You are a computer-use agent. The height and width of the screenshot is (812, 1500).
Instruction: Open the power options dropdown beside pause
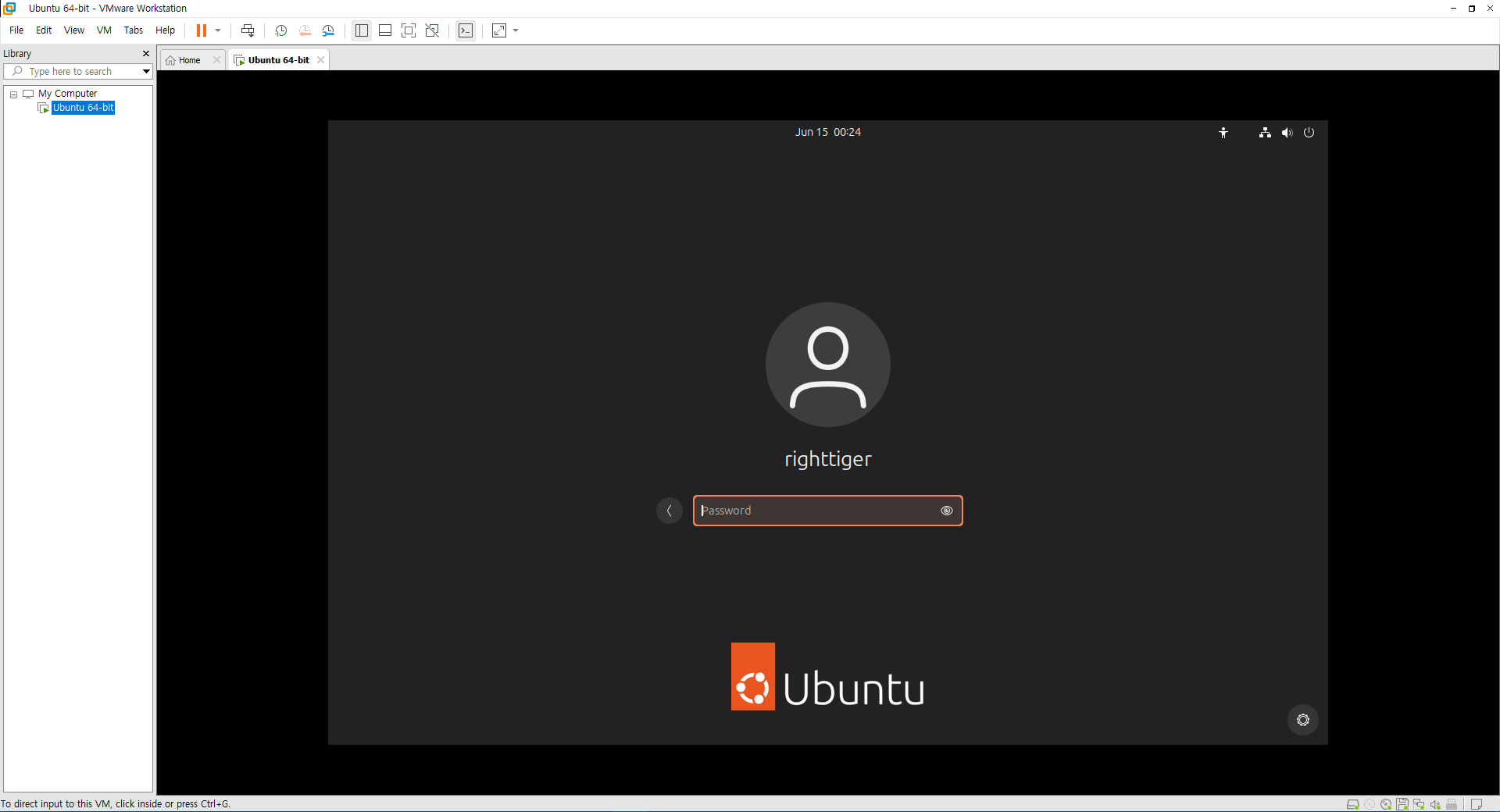coord(218,30)
